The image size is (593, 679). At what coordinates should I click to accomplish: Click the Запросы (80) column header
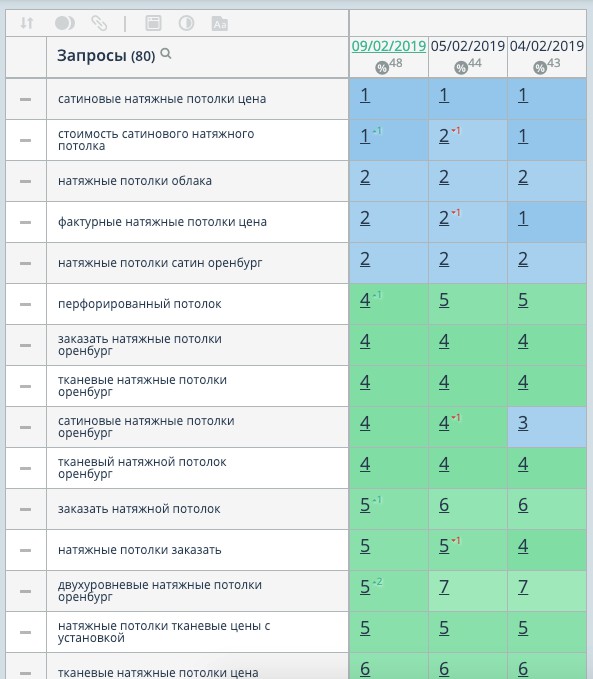tap(106, 55)
